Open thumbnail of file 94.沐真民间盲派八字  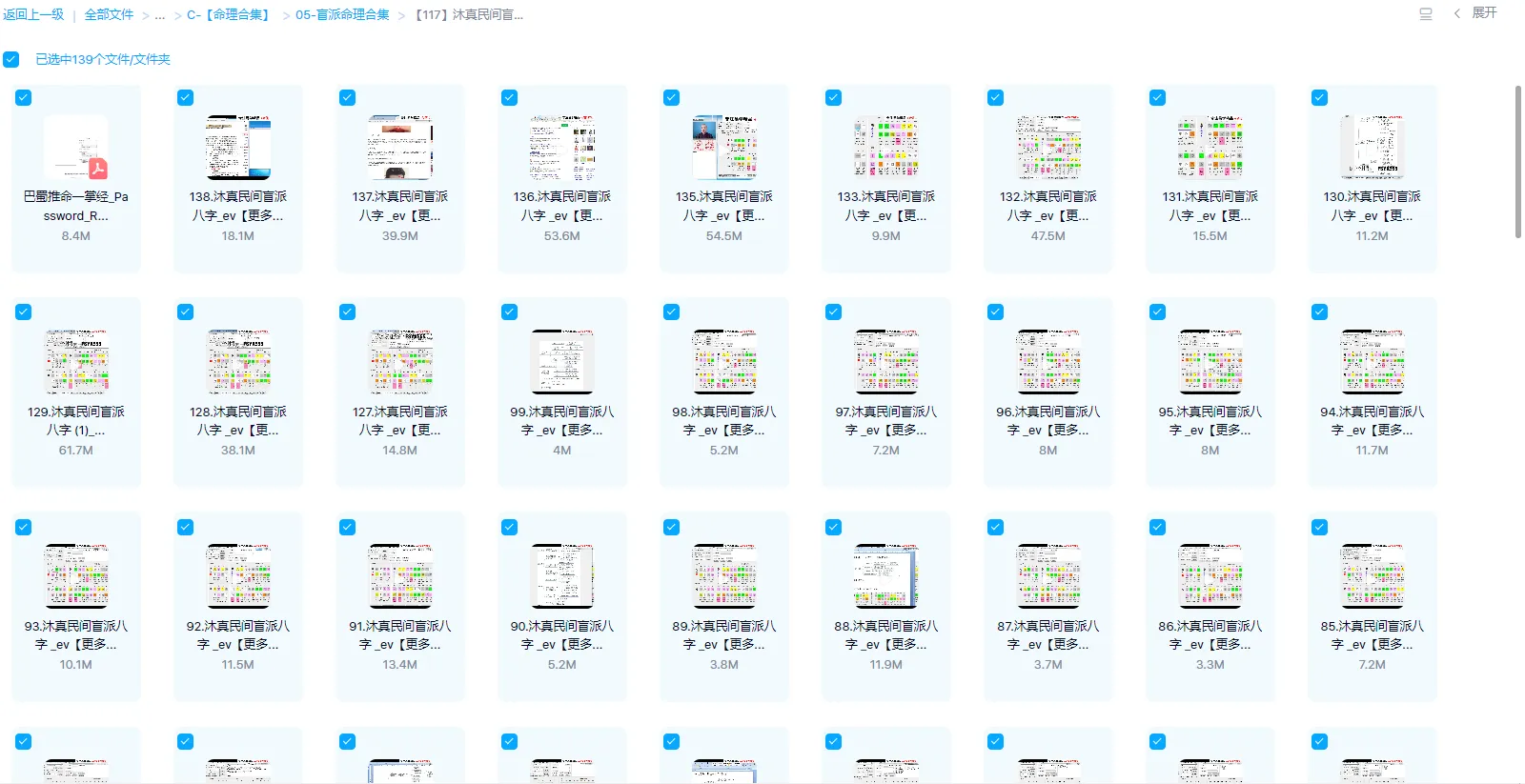(x=1372, y=362)
